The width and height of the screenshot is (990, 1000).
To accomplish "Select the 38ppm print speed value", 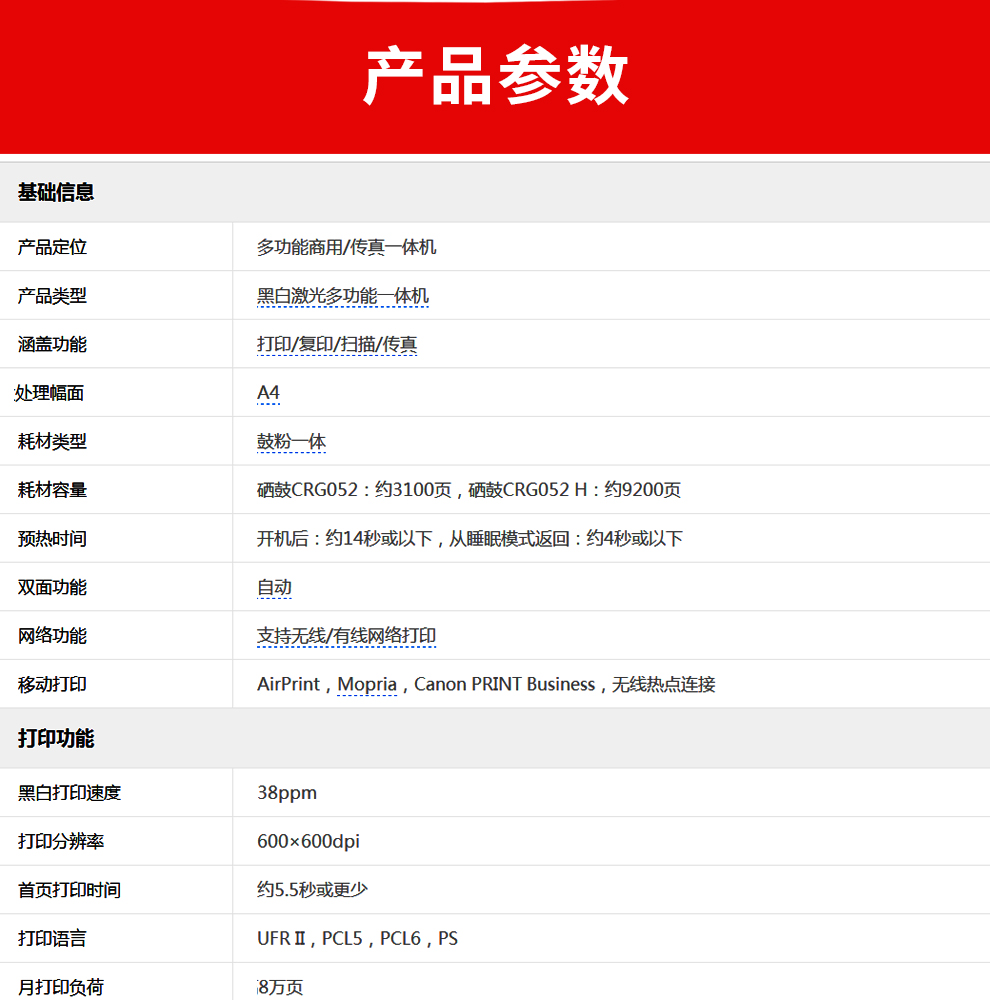I will (x=286, y=793).
